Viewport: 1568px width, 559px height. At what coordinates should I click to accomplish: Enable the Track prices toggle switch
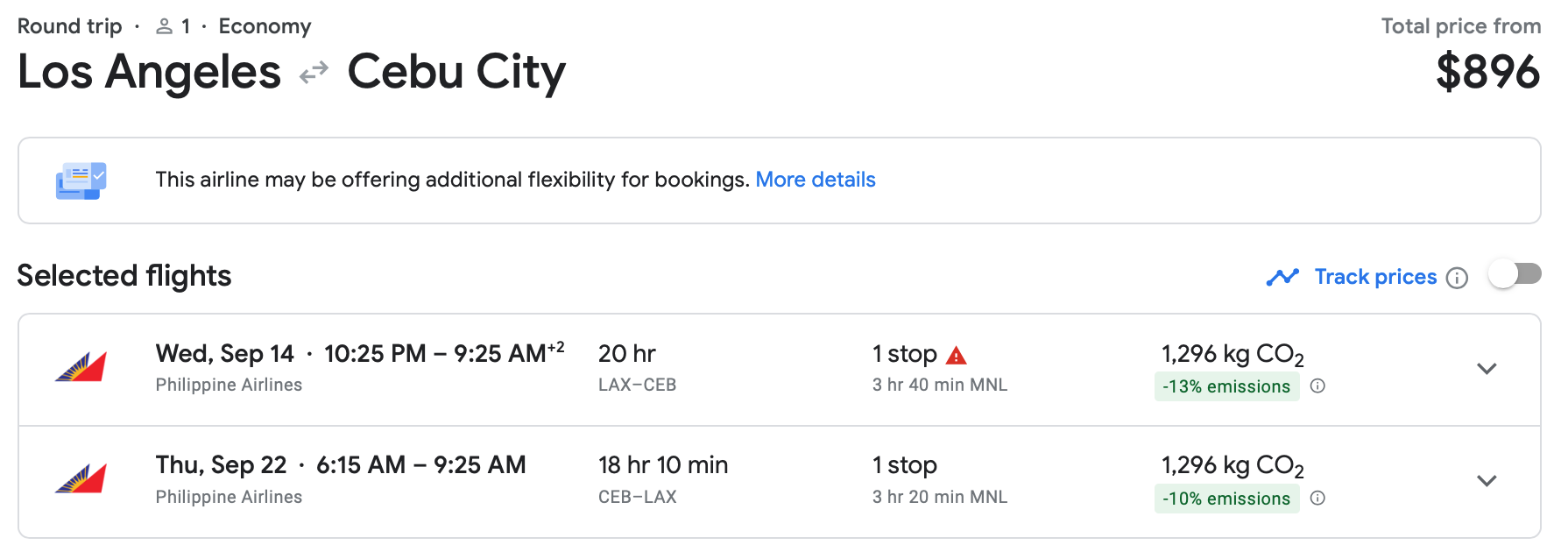coord(1515,275)
